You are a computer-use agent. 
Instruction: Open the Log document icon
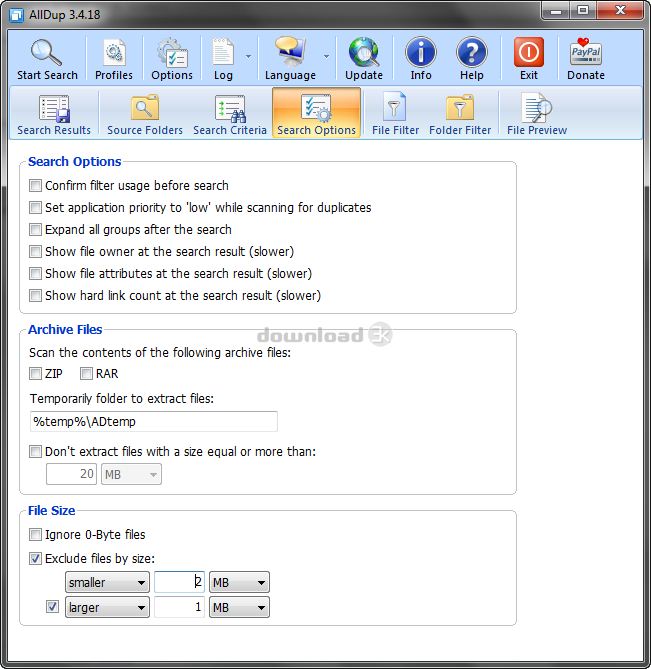(223, 52)
